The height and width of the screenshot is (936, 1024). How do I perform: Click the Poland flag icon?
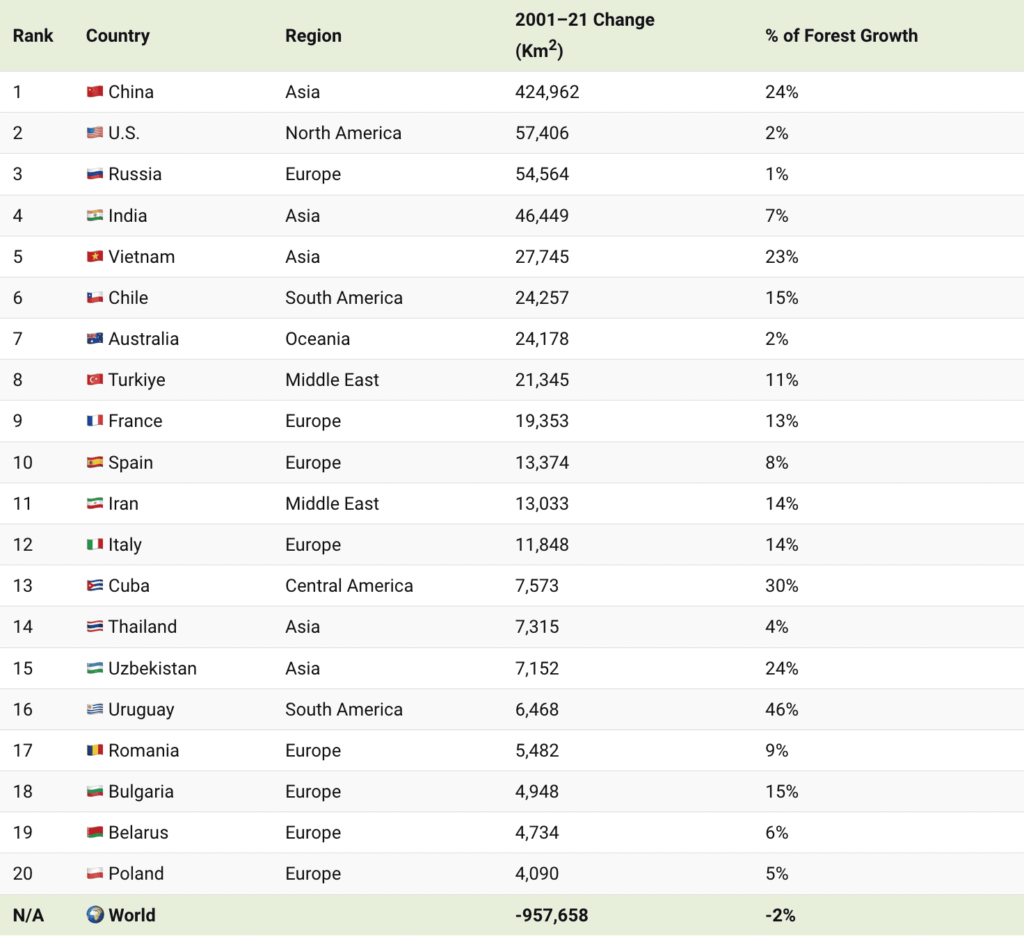click(x=95, y=874)
